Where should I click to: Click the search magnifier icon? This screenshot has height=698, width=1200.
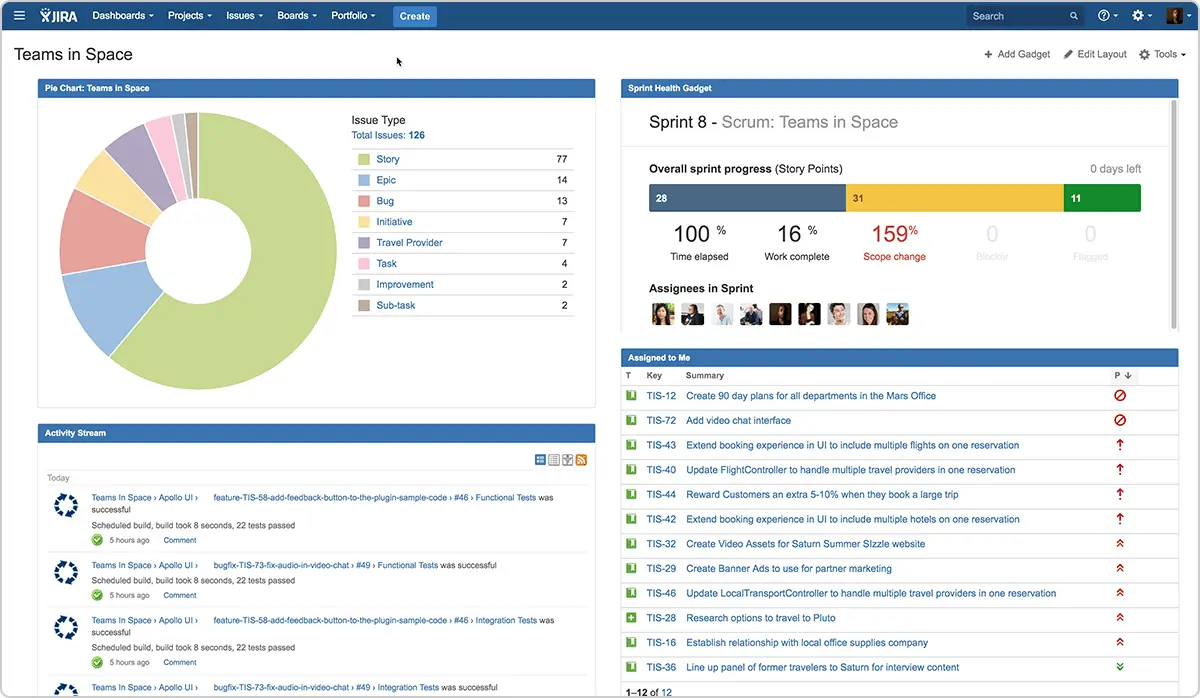click(1073, 16)
